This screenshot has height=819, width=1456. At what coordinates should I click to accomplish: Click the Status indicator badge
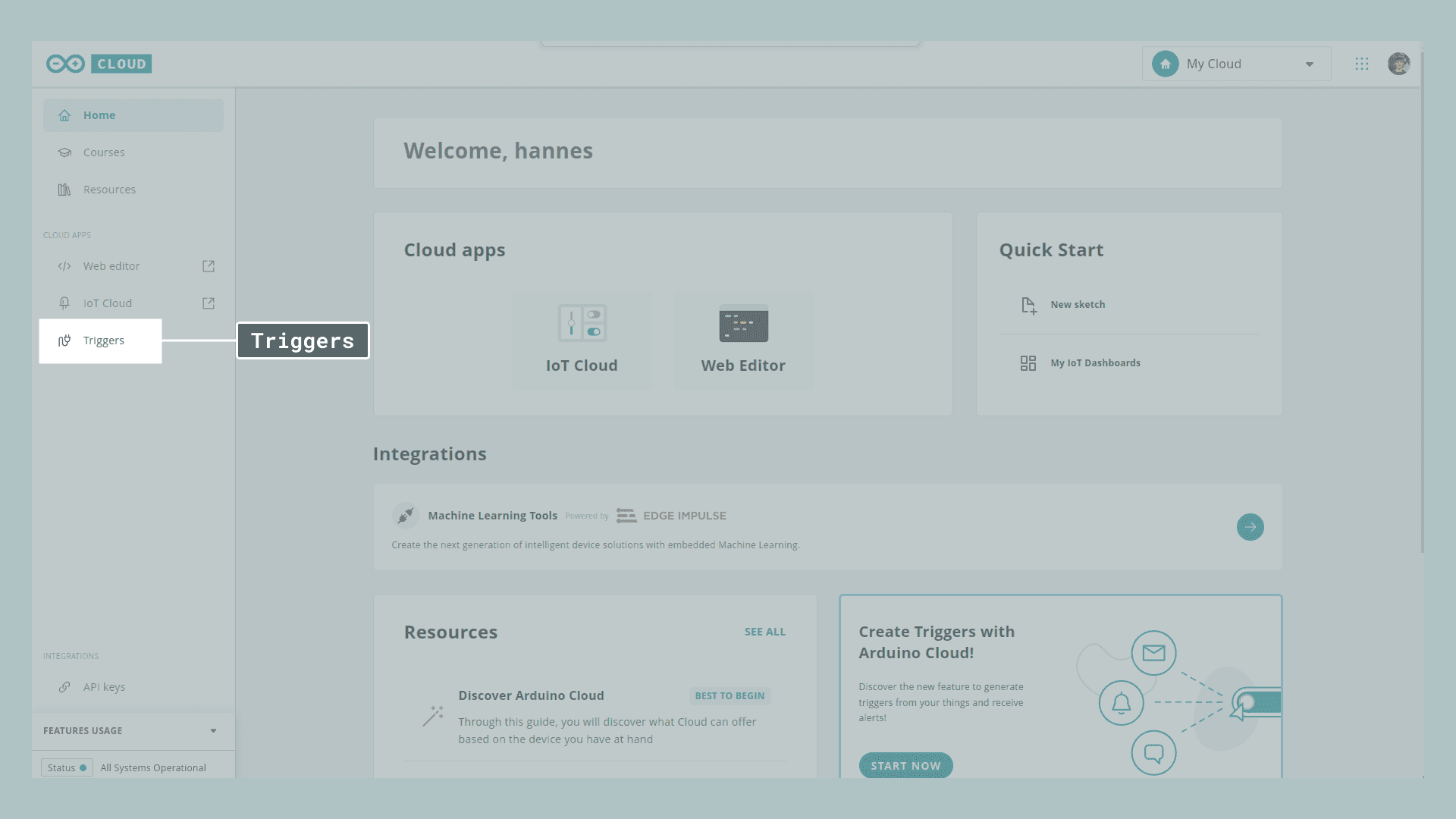(x=67, y=767)
